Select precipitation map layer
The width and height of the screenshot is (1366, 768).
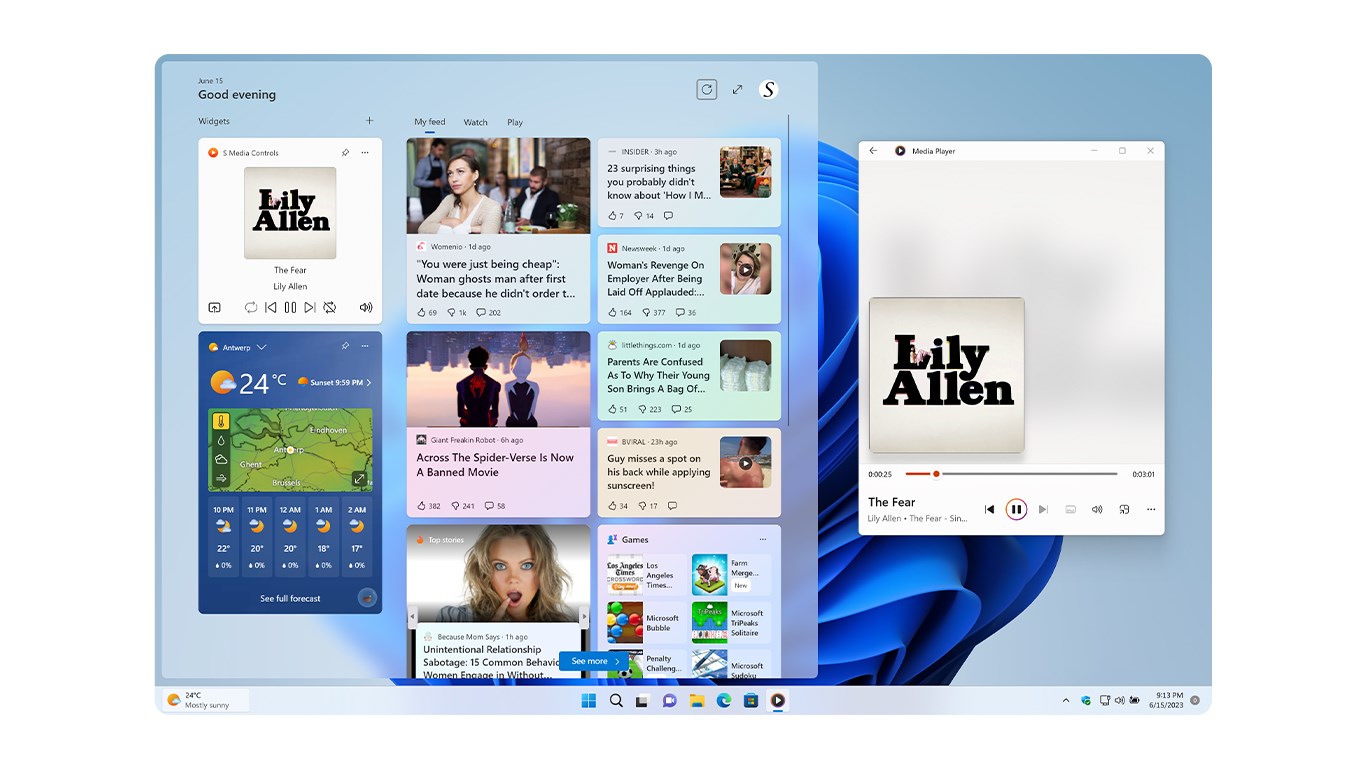point(221,440)
